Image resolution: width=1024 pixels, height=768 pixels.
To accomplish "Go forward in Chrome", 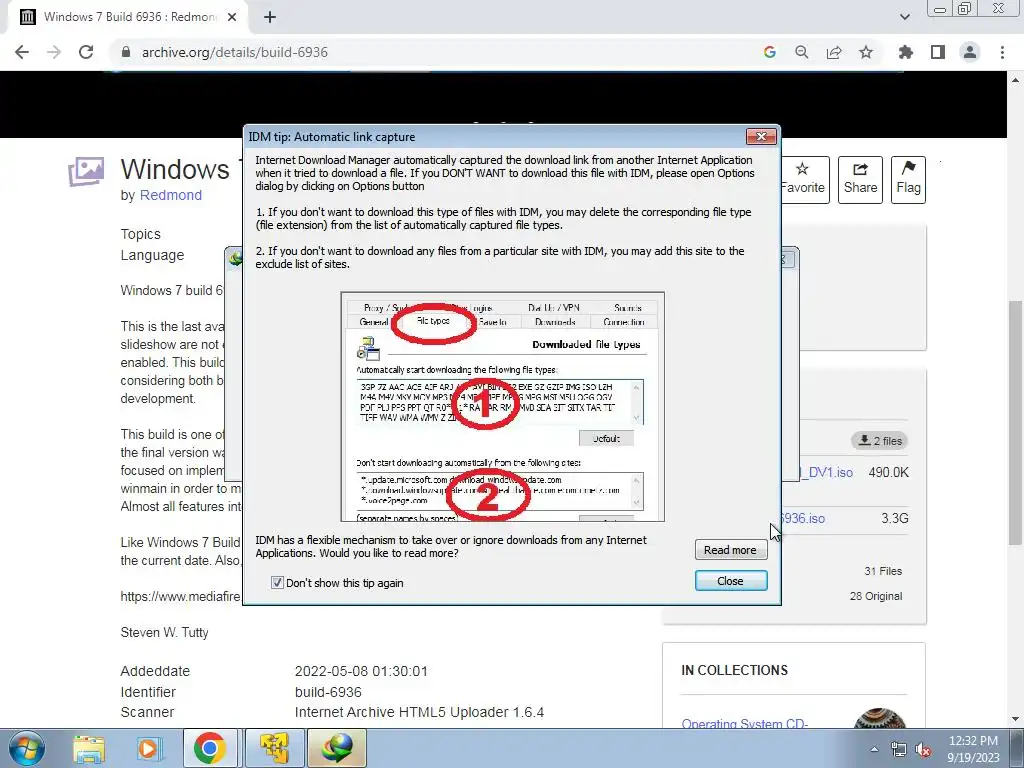I will [54, 52].
